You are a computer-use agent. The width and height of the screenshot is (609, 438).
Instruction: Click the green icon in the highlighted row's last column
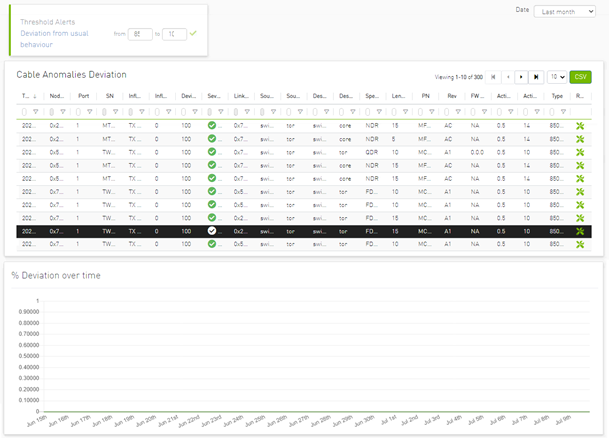point(580,230)
